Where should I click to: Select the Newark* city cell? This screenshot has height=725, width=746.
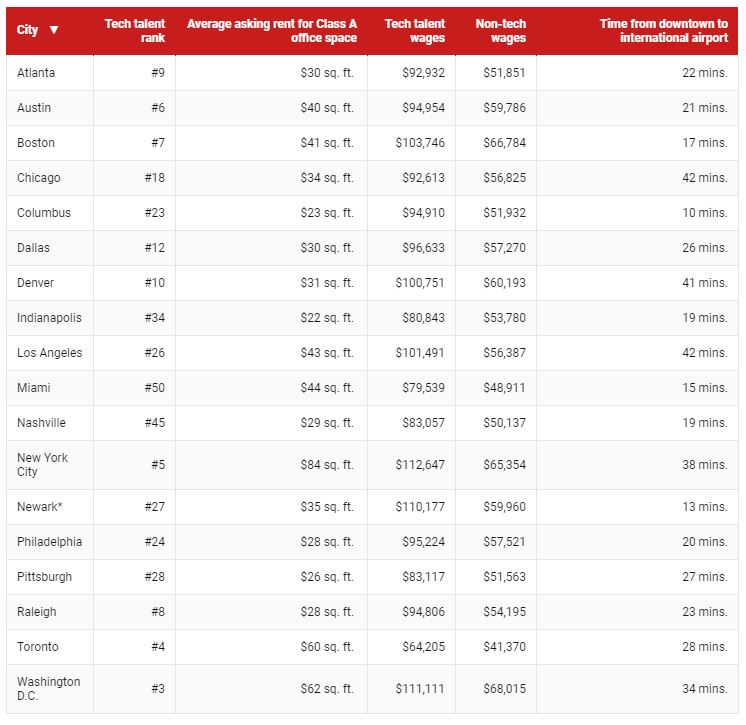coord(50,507)
